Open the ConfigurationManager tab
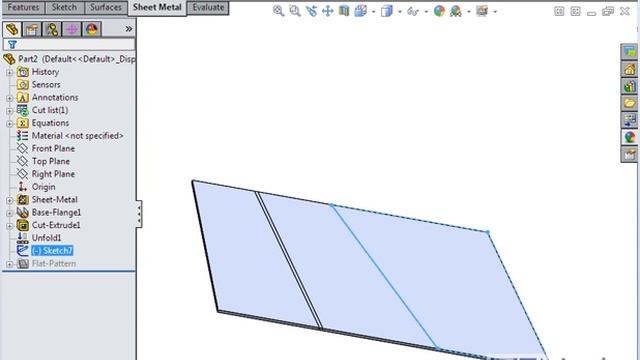 [52, 29]
